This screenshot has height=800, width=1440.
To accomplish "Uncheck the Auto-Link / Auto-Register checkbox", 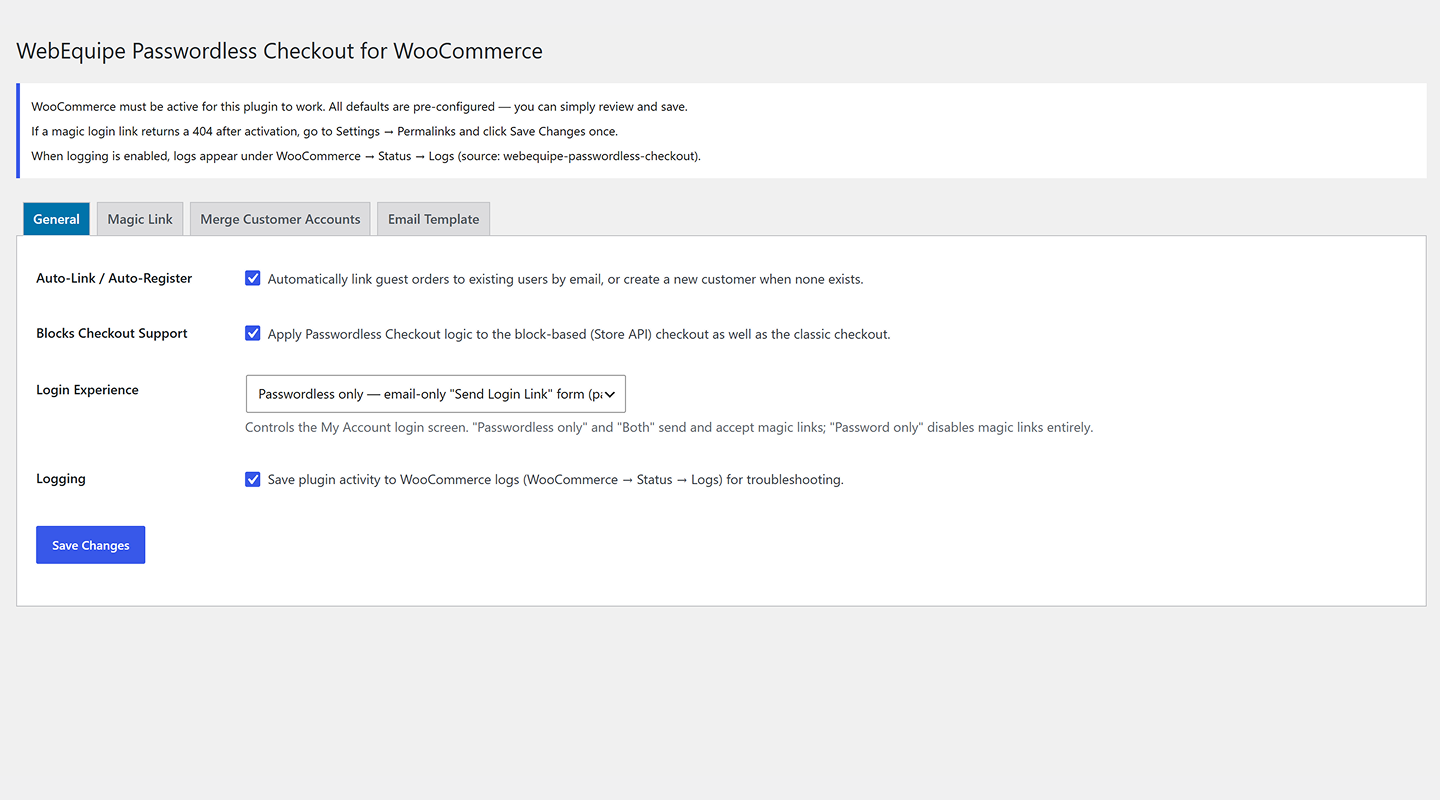I will pos(253,278).
